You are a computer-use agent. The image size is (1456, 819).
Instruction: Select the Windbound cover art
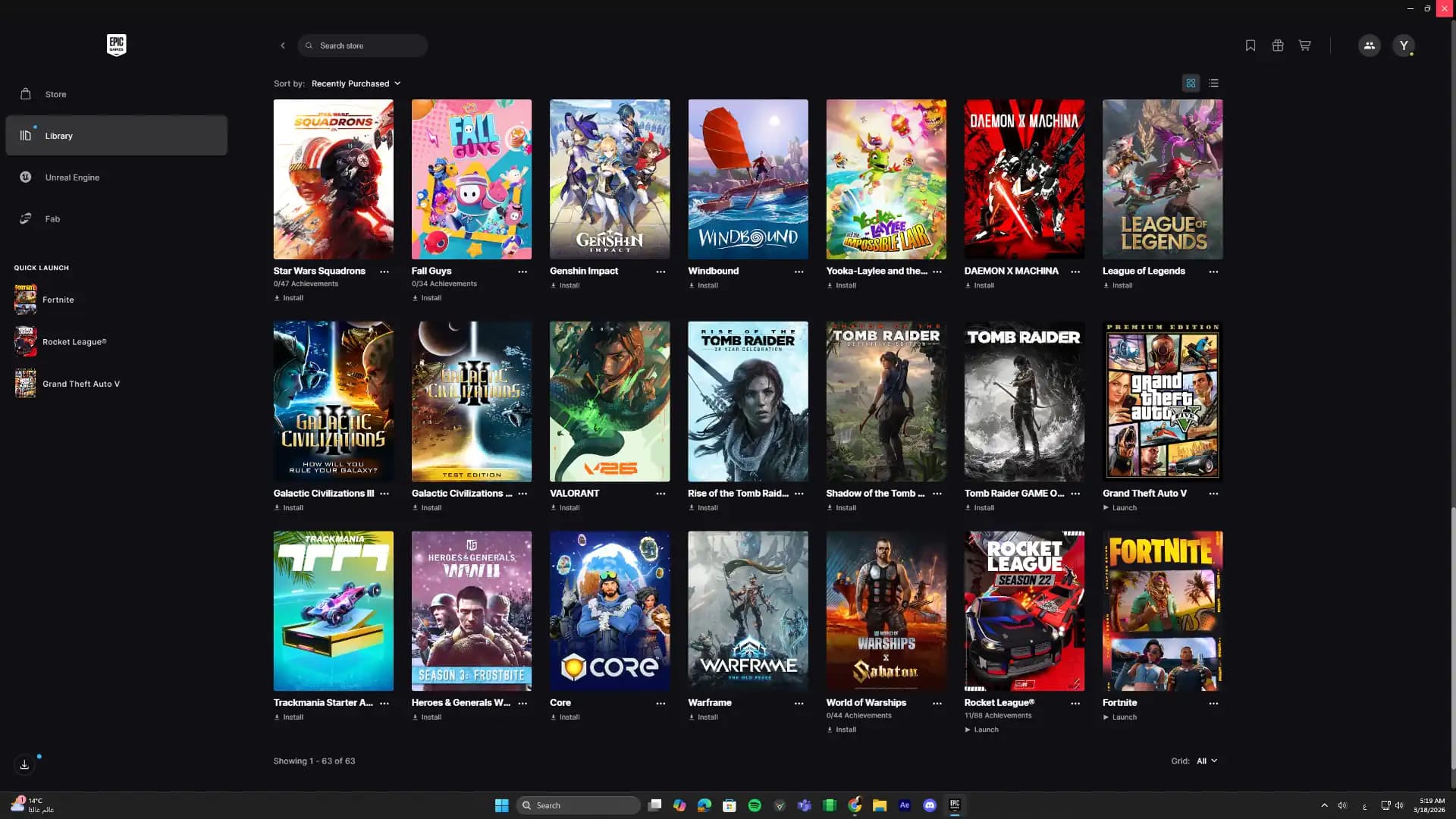748,179
